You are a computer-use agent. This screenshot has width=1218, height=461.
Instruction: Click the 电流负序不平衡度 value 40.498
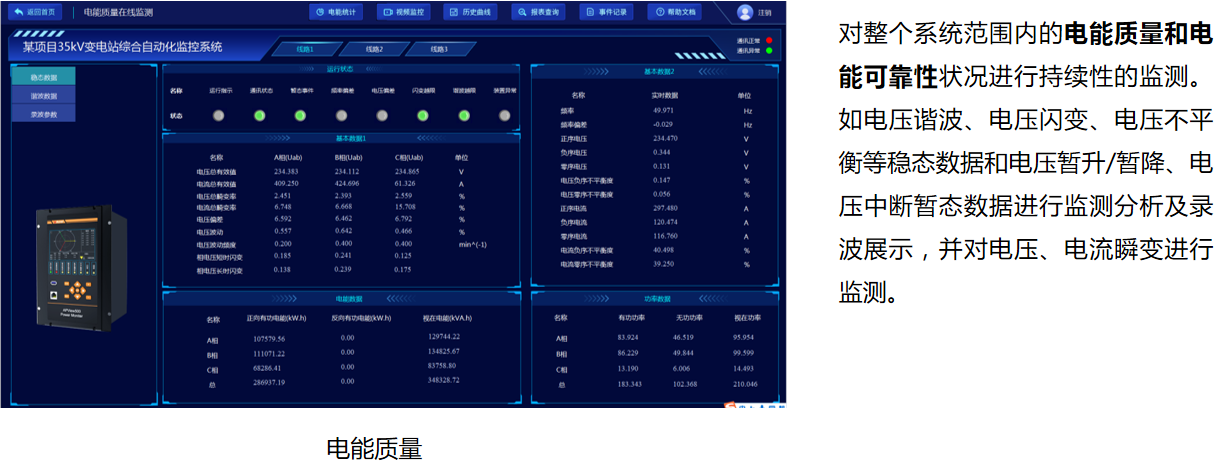click(663, 250)
